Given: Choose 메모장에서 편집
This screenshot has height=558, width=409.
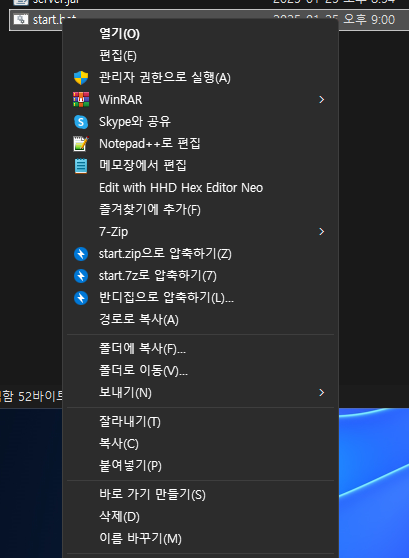Looking at the screenshot, I should pyautogui.click(x=200, y=166).
